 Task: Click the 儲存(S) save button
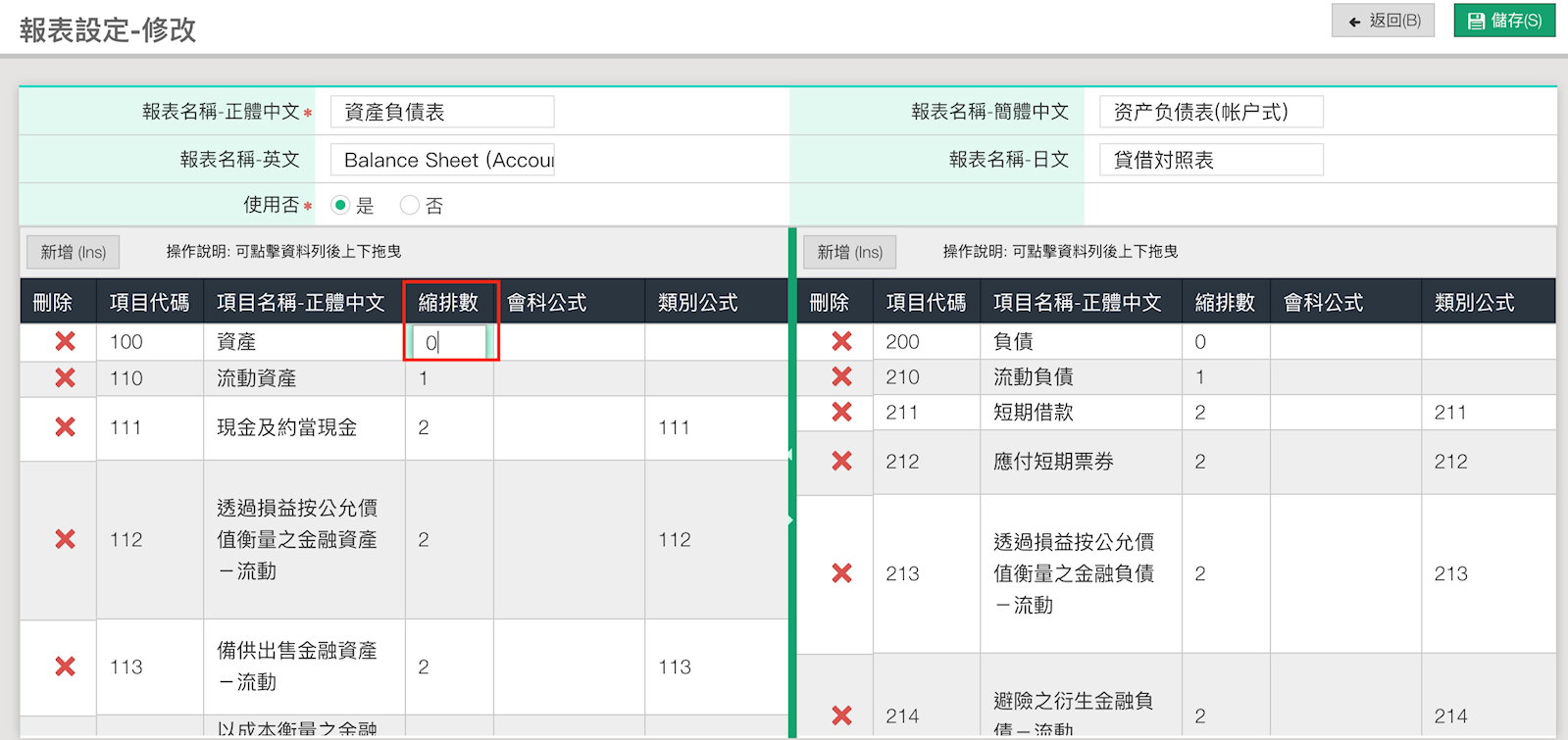tap(1504, 21)
